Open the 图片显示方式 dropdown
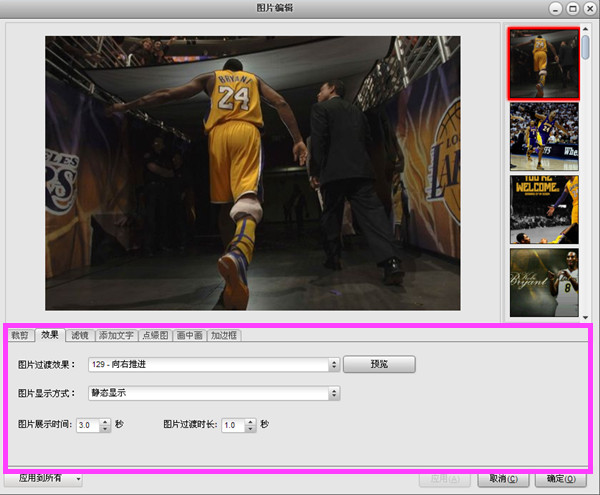The width and height of the screenshot is (600, 495). [x=214, y=393]
